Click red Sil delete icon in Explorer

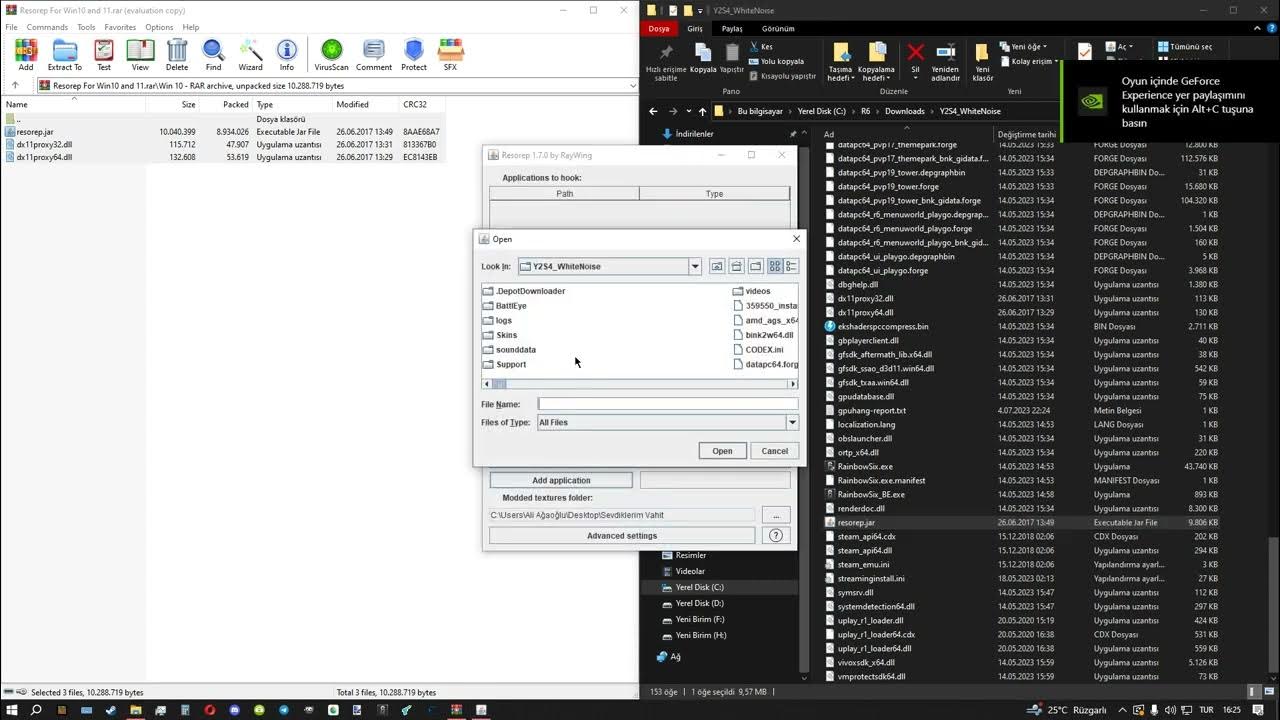click(x=915, y=52)
